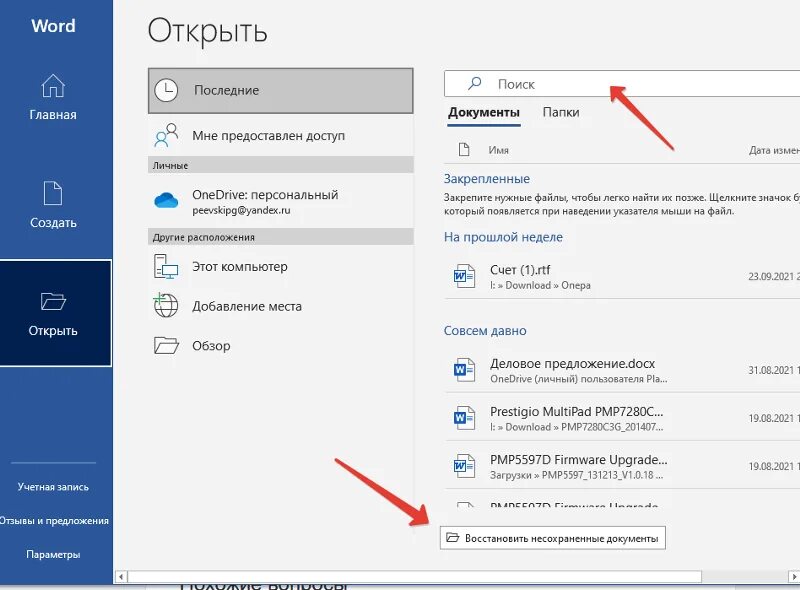Select the Открыть folder icon in sidebar
800x590 pixels.
(x=53, y=301)
